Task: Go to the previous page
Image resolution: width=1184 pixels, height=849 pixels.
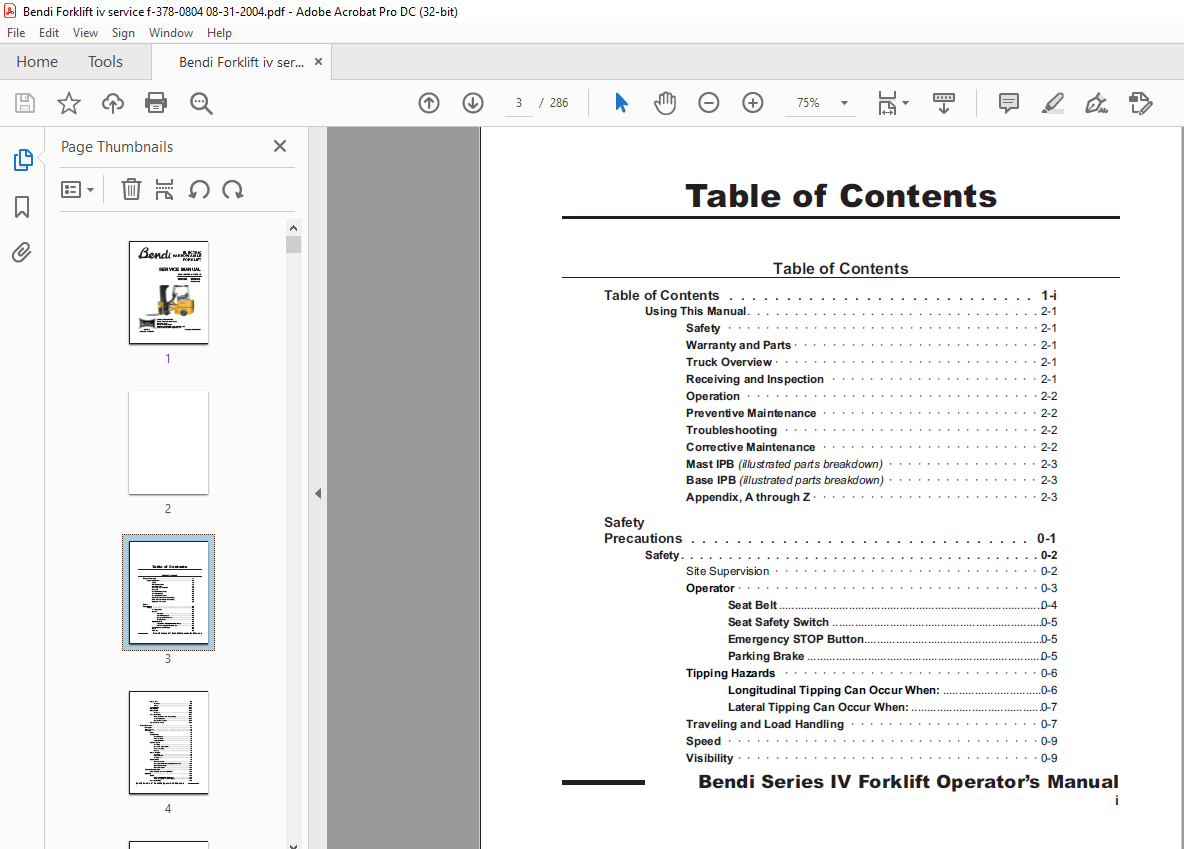Action: [429, 103]
